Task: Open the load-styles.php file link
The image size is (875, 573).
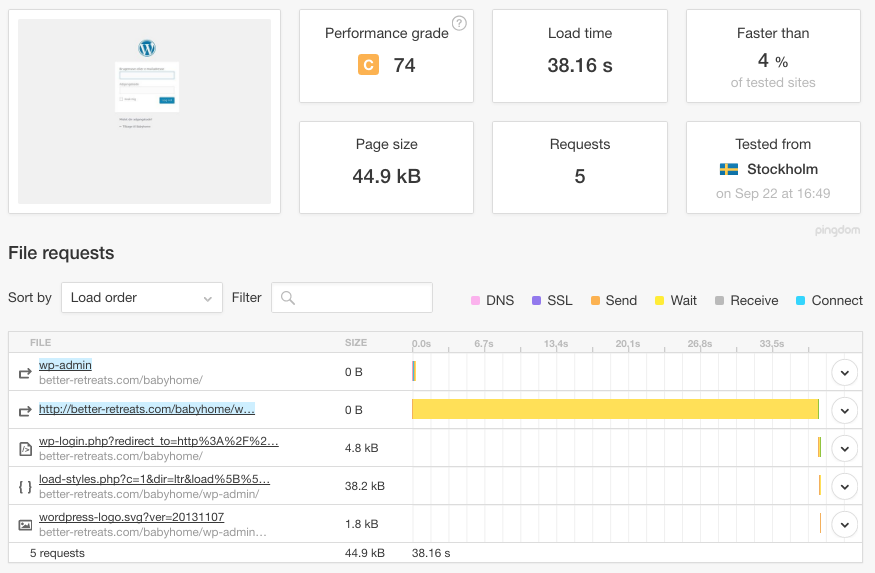Action: [154, 479]
